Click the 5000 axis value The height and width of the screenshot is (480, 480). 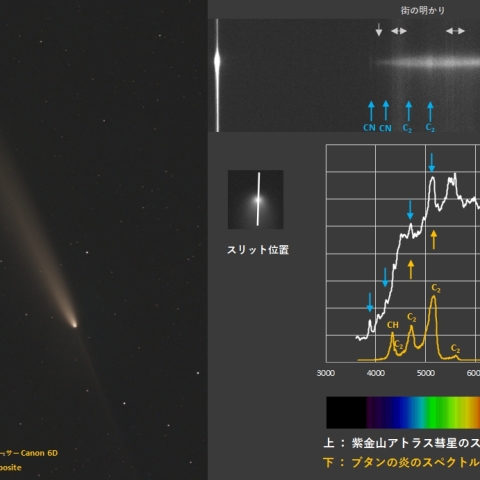point(426,373)
